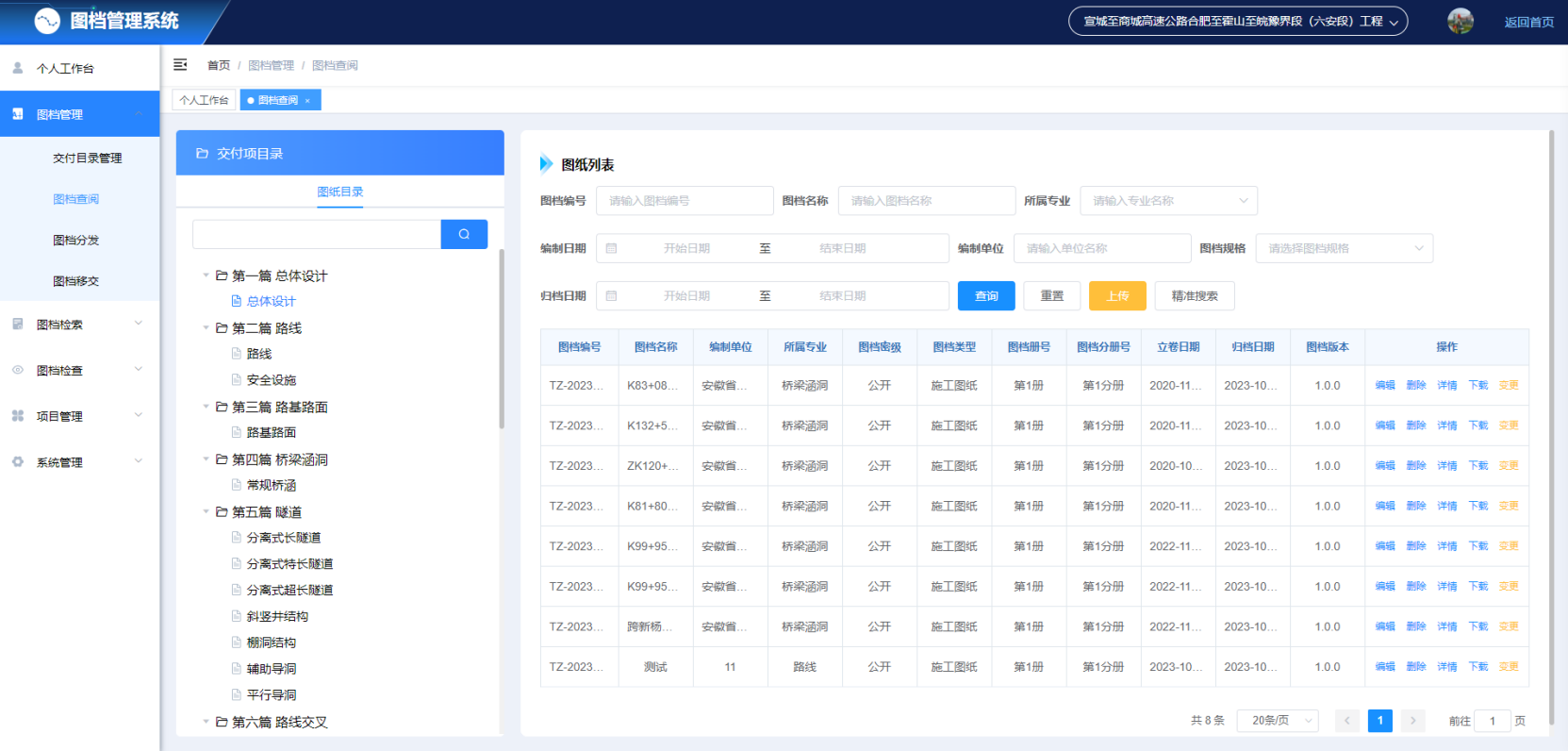Click the directory tree search box
This screenshot has width=1568, height=751.
click(x=317, y=234)
